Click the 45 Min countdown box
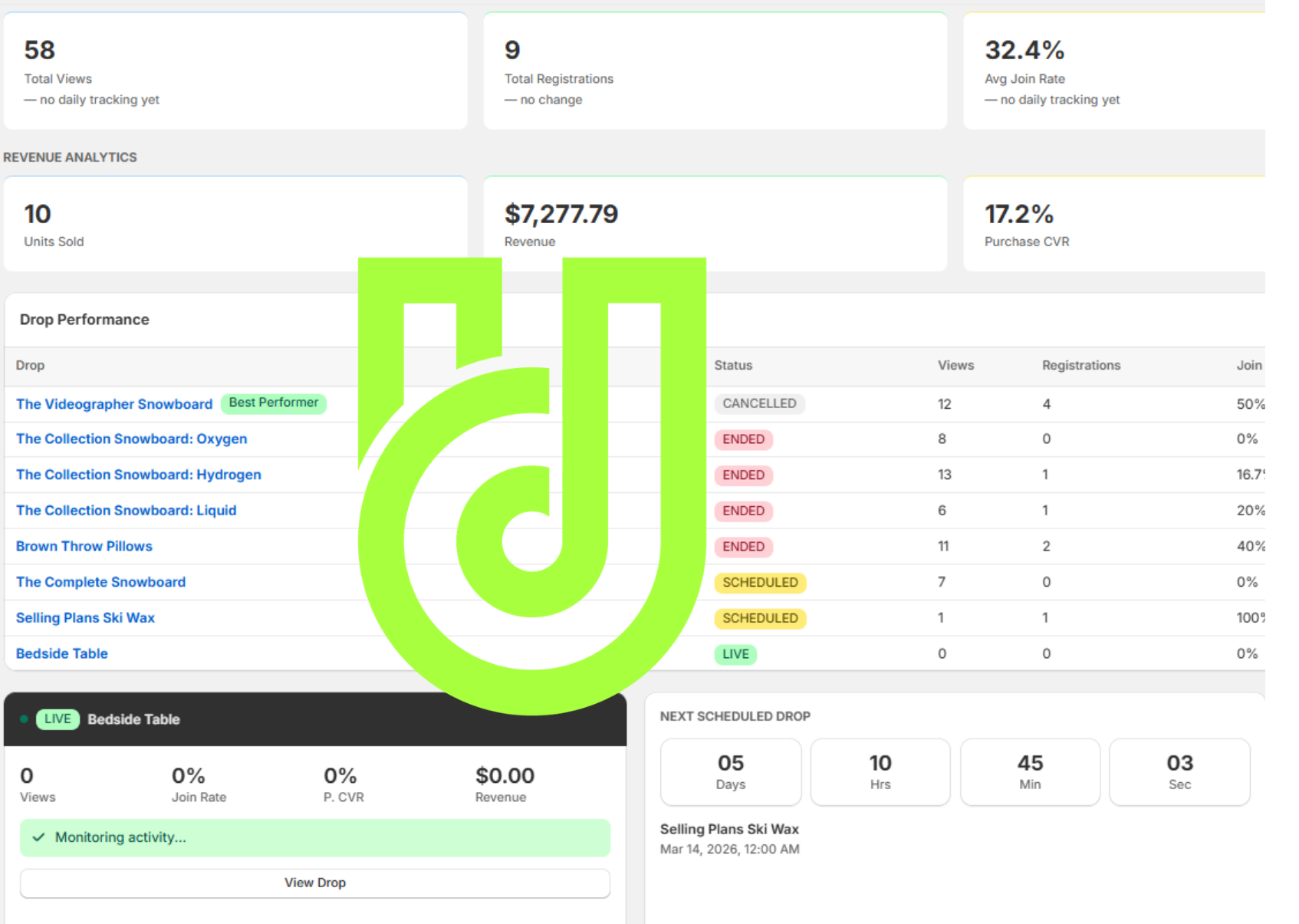The width and height of the screenshot is (1299, 924). (1030, 772)
